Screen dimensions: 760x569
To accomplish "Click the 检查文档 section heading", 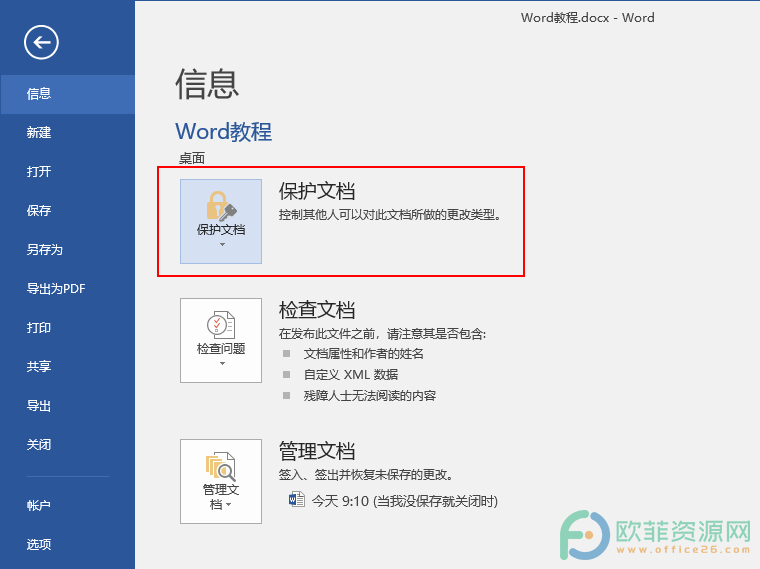I will [x=317, y=310].
